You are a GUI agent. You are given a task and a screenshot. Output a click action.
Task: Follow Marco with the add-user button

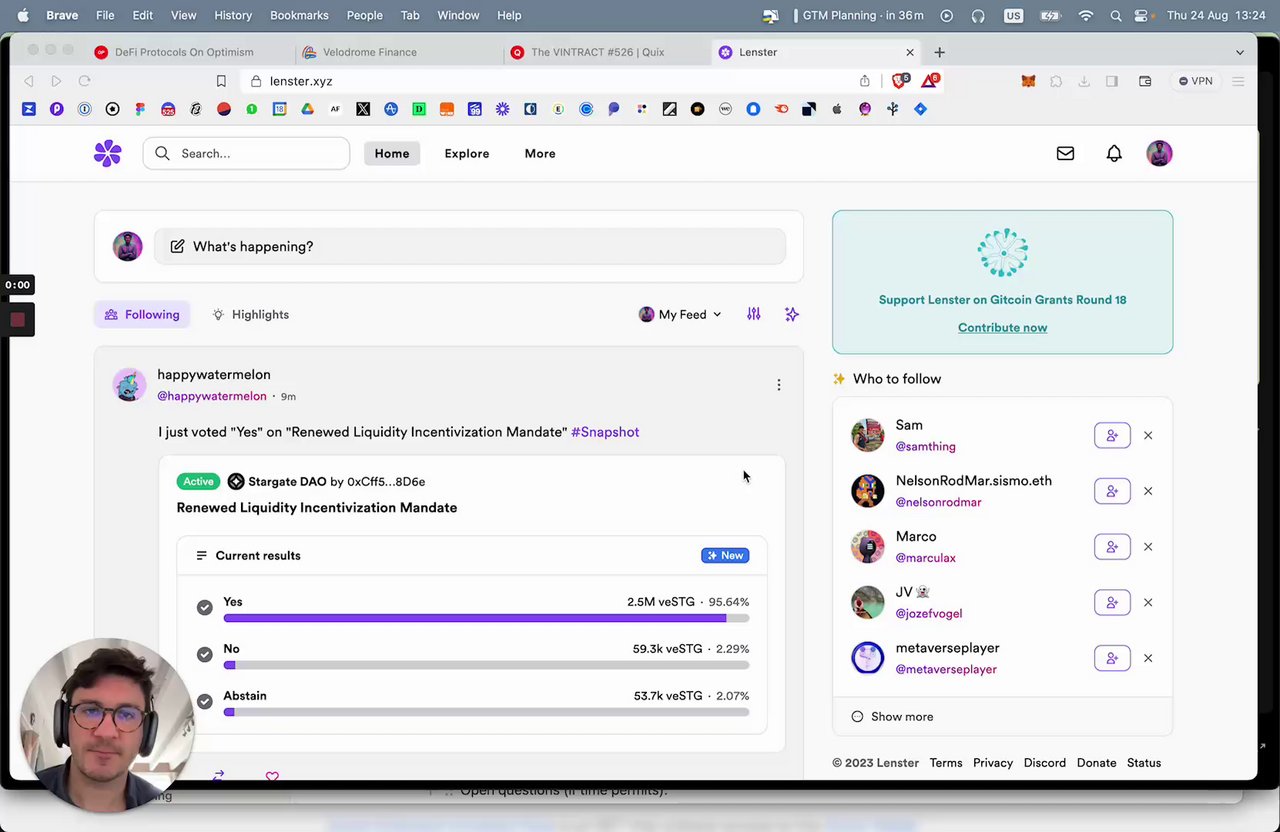click(1112, 547)
